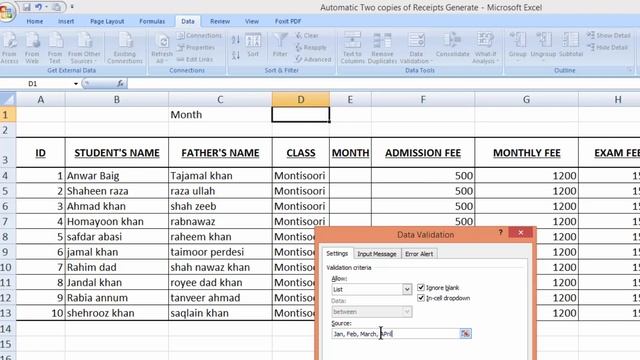The height and width of the screenshot is (360, 640).
Task: Open the From Other Sources menu
Action: [x=84, y=48]
